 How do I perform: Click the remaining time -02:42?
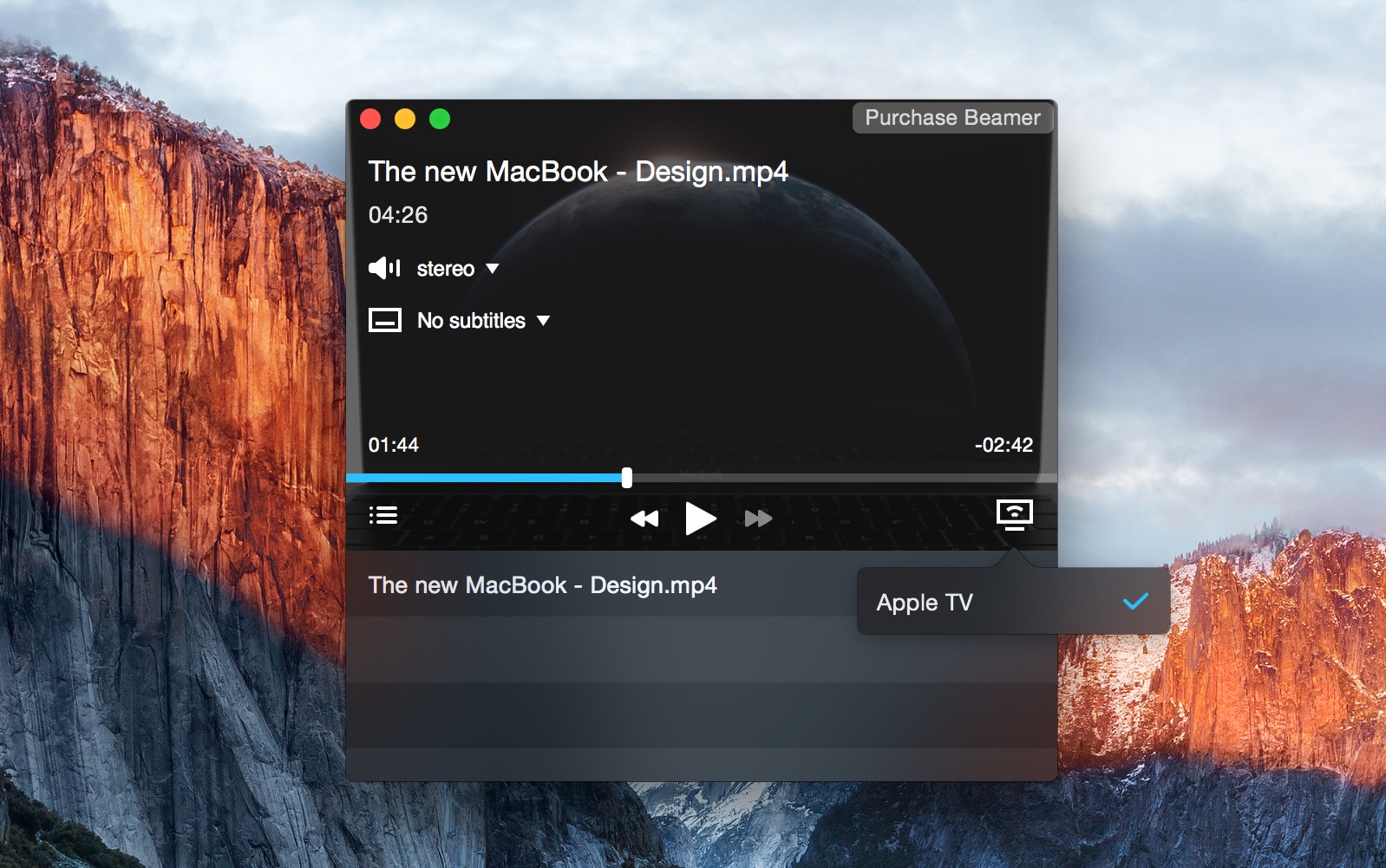(1004, 445)
